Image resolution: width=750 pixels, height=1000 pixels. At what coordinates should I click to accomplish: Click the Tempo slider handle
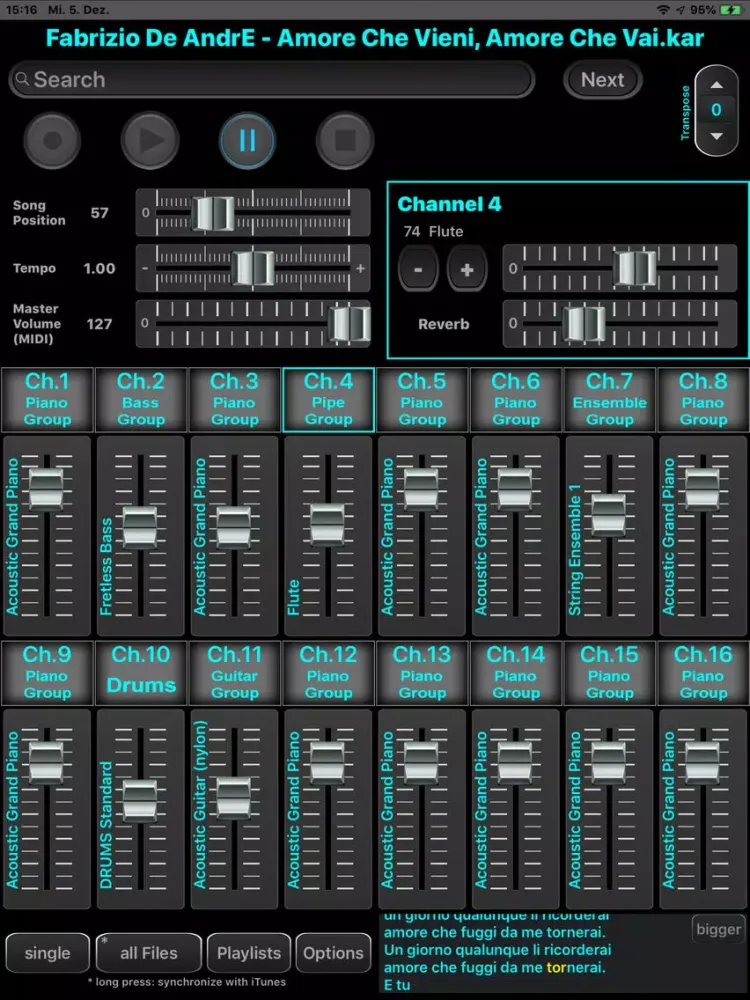coord(253,268)
